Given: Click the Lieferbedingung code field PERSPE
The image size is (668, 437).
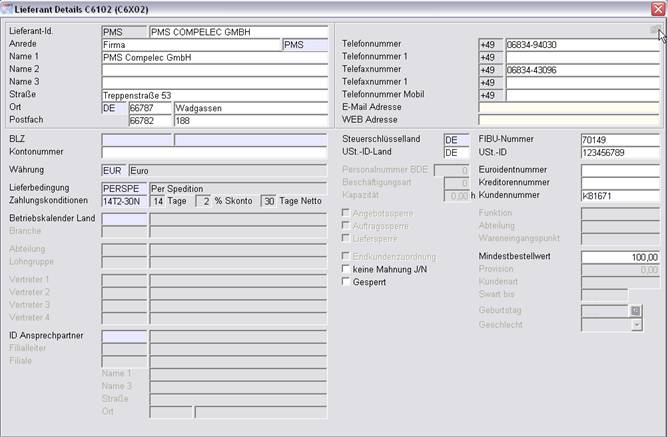Looking at the screenshot, I should point(124,188).
